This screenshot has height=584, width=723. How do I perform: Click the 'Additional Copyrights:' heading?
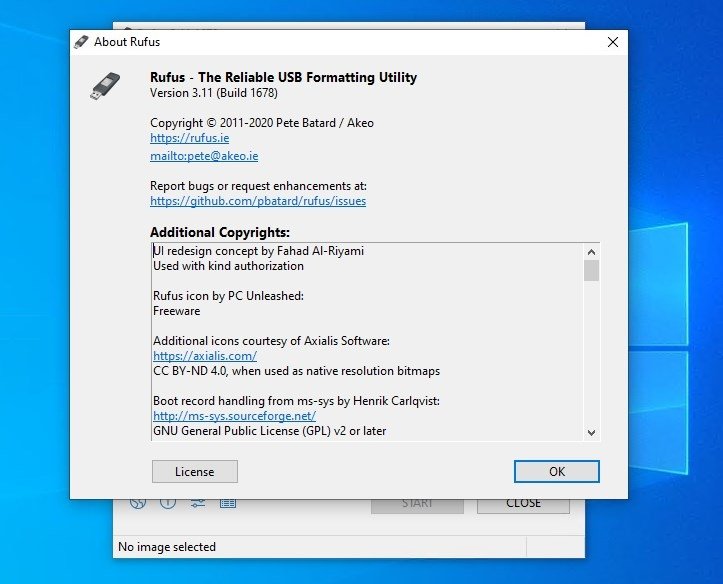(220, 232)
